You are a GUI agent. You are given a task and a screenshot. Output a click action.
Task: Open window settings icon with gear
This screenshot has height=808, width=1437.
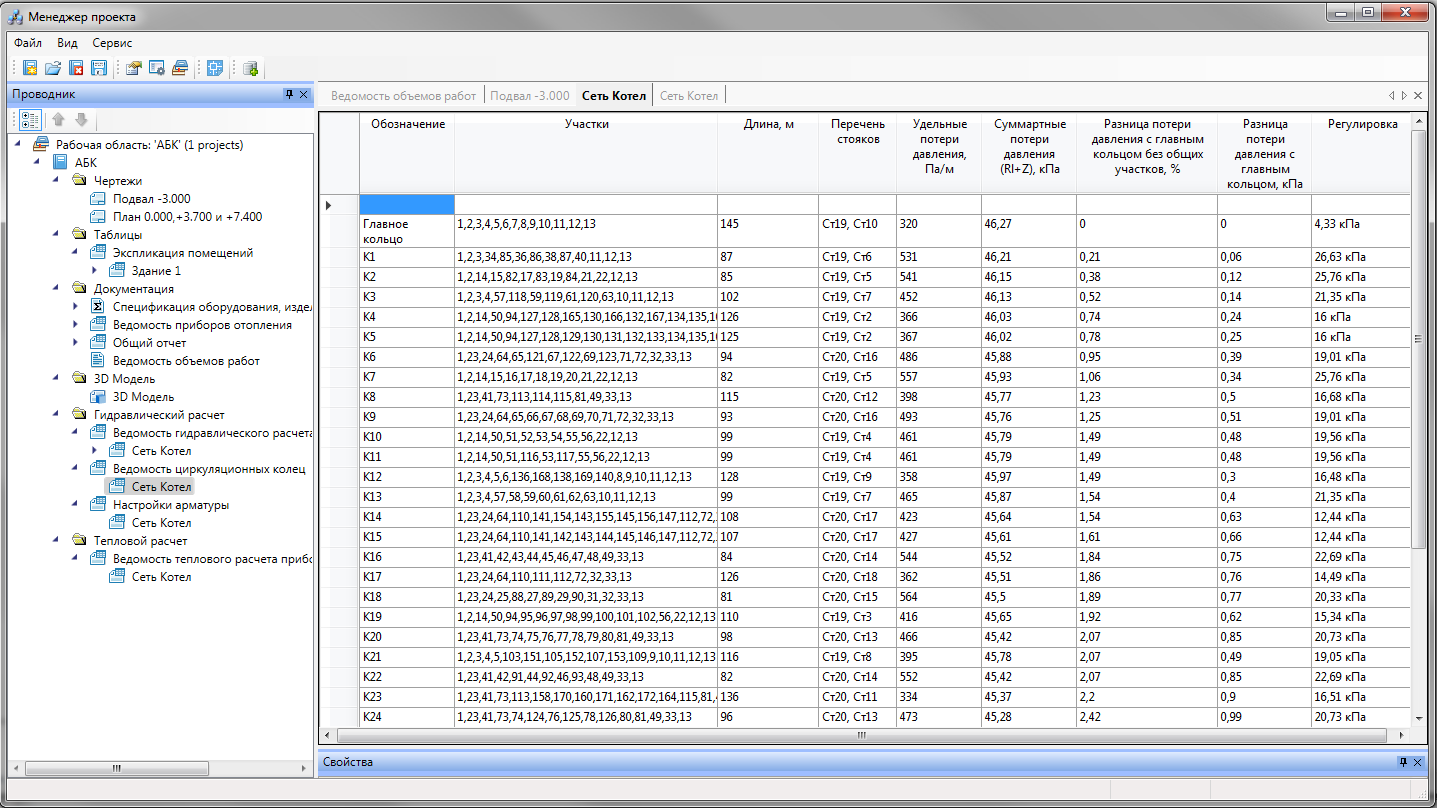point(156,68)
